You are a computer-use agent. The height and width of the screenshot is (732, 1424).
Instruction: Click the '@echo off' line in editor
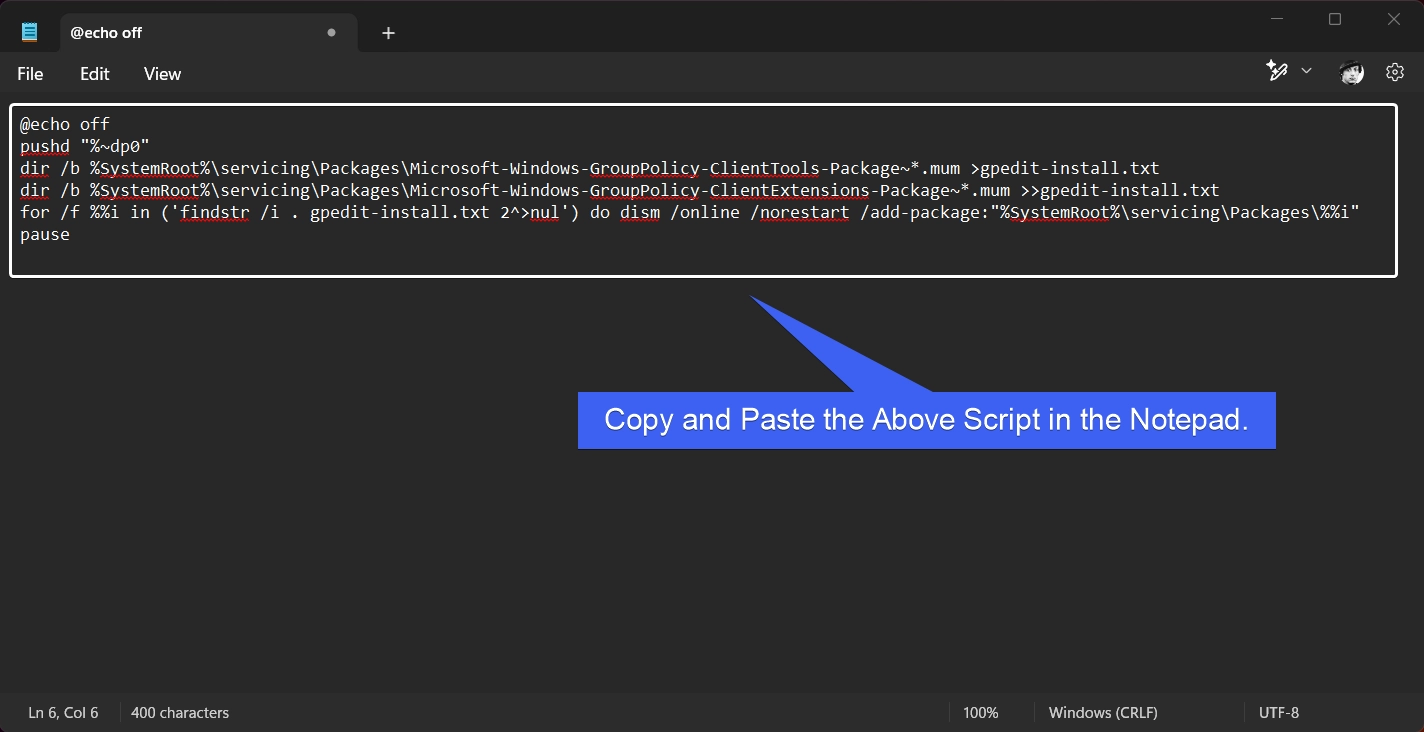[x=65, y=124]
